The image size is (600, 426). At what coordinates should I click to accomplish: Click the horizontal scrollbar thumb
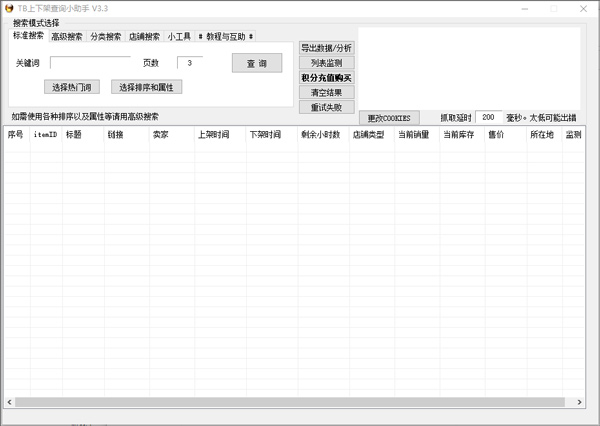coord(290,402)
